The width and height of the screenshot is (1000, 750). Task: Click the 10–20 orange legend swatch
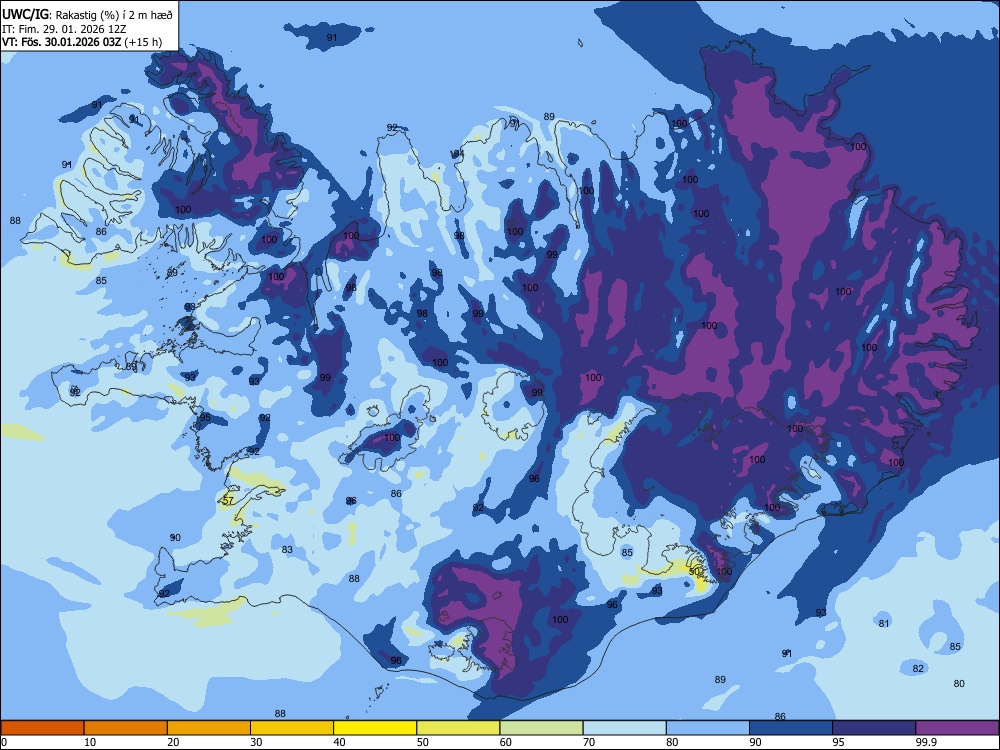click(126, 728)
